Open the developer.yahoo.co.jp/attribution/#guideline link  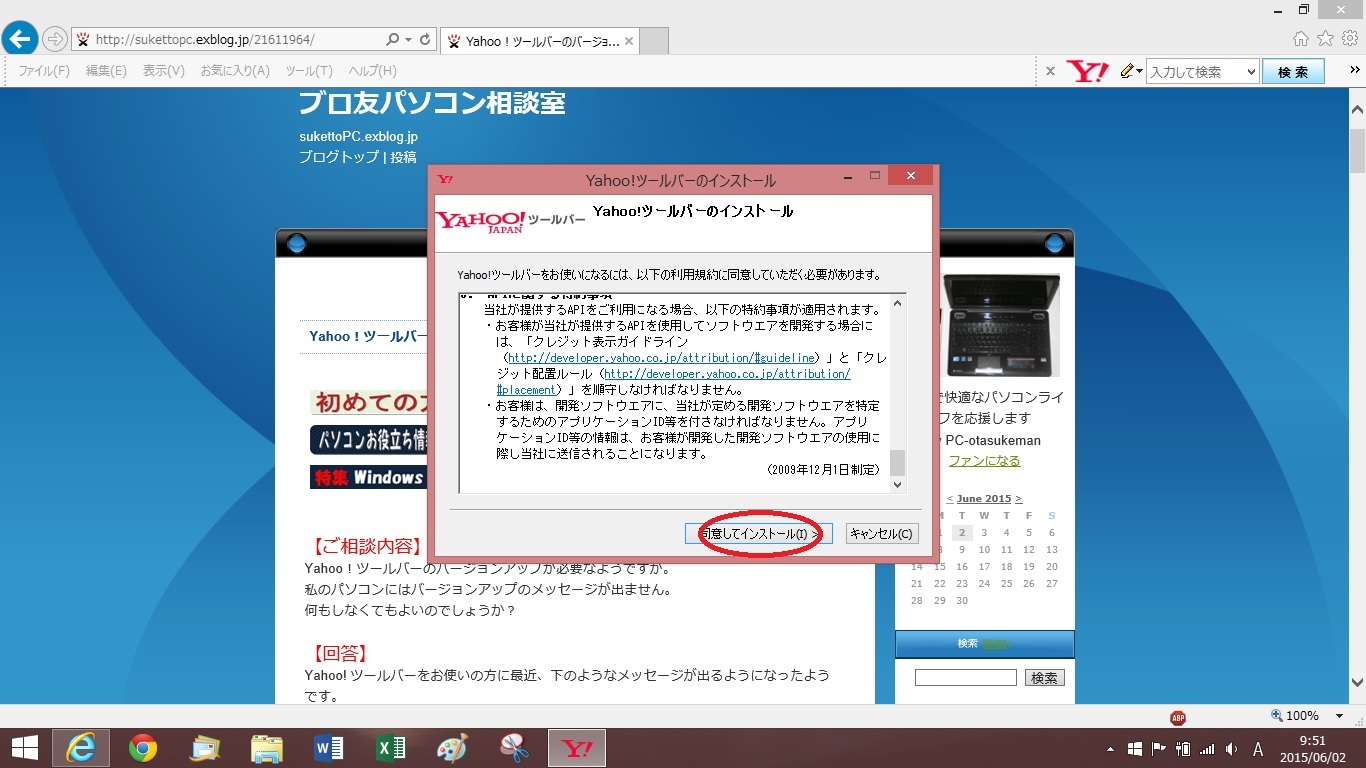(662, 357)
